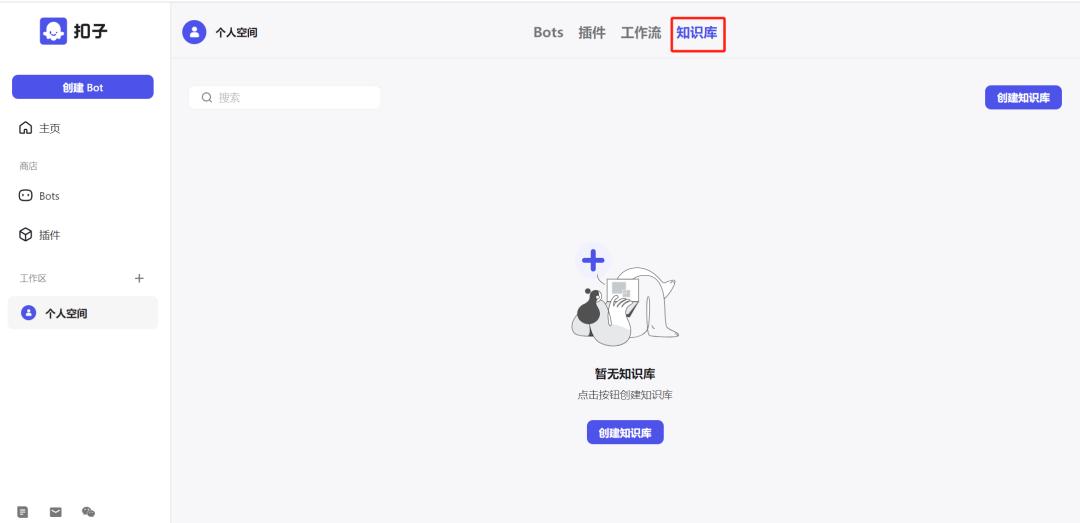1080x523 pixels.
Task: Open the document icon in the sidebar footer
Action: click(23, 512)
